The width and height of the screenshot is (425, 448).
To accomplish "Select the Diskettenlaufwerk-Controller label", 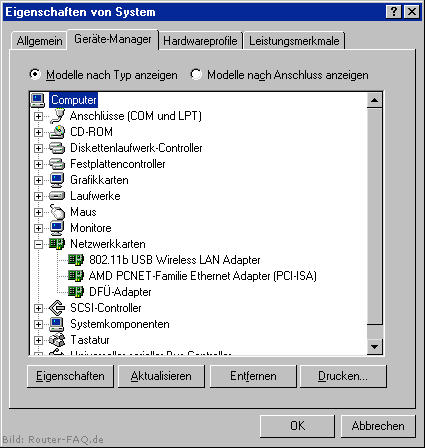I will coord(136,148).
